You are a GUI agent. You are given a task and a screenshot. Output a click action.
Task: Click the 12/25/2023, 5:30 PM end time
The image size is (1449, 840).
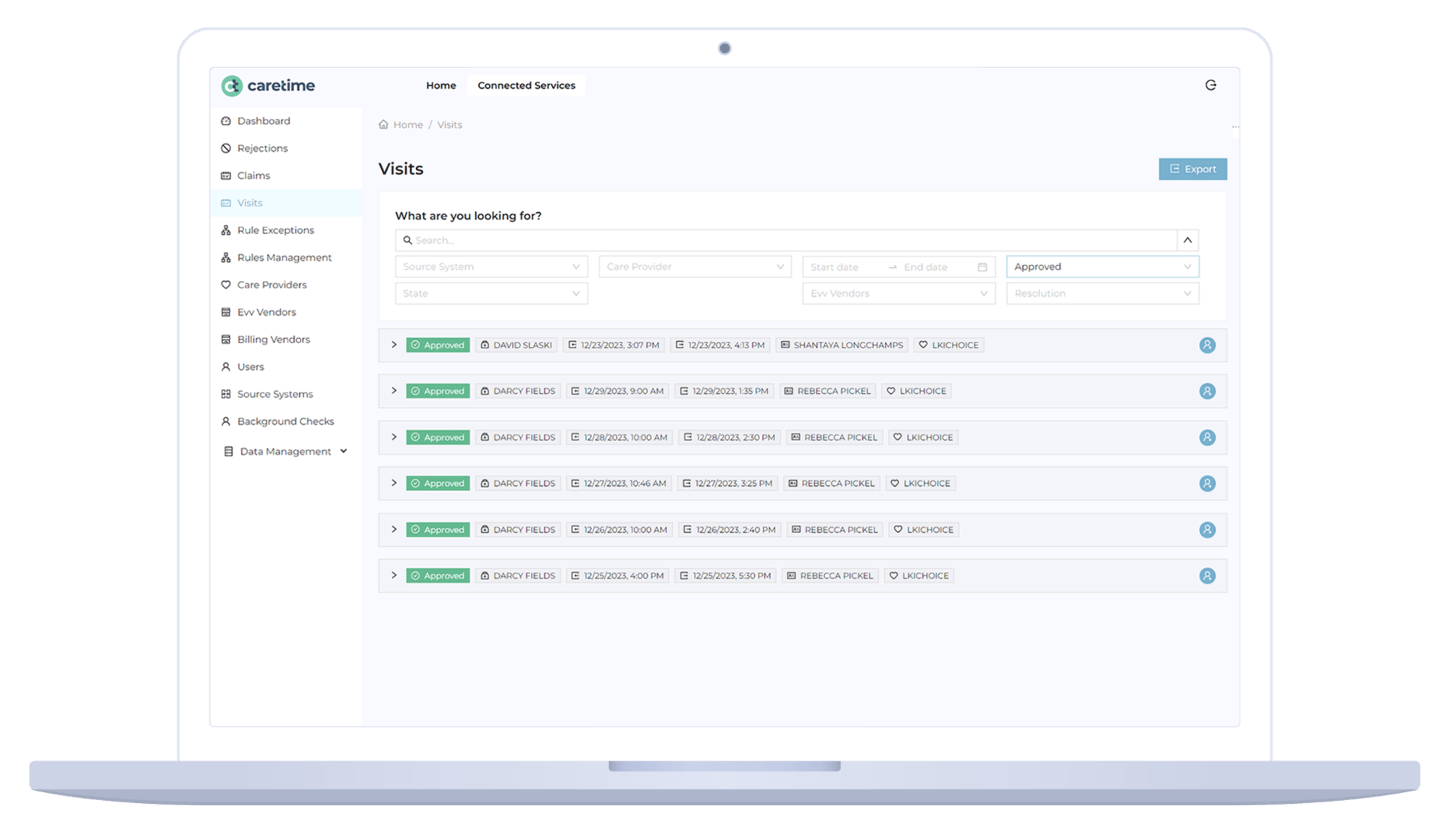pos(725,576)
